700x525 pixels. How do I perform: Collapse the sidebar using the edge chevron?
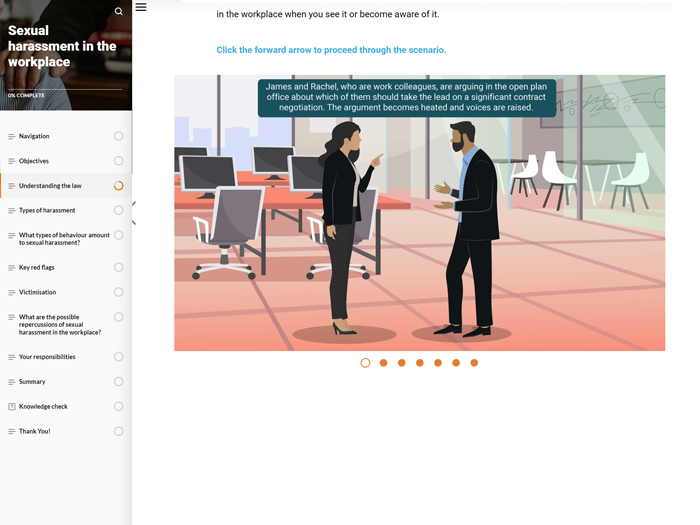pyautogui.click(x=134, y=213)
